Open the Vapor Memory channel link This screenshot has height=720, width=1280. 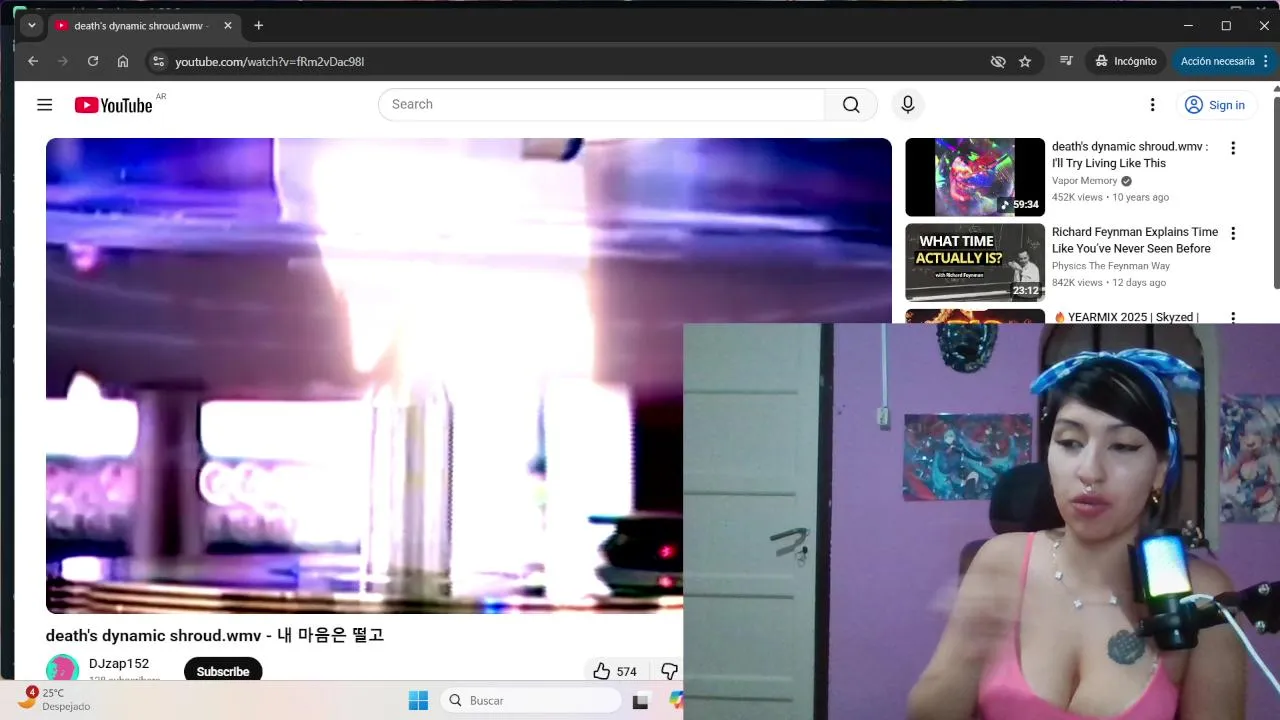click(1084, 181)
